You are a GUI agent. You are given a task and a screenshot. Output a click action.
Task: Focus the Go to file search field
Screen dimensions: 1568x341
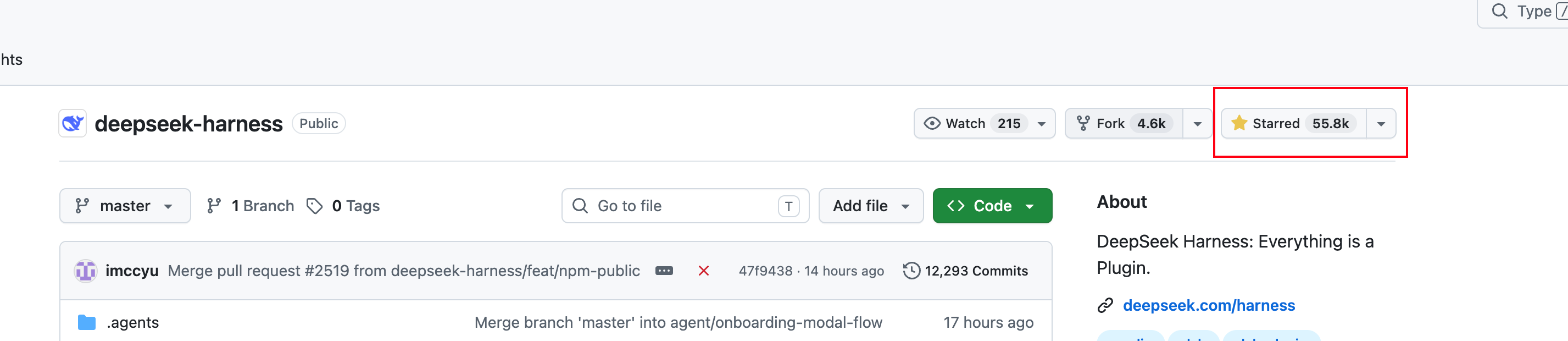click(x=686, y=206)
